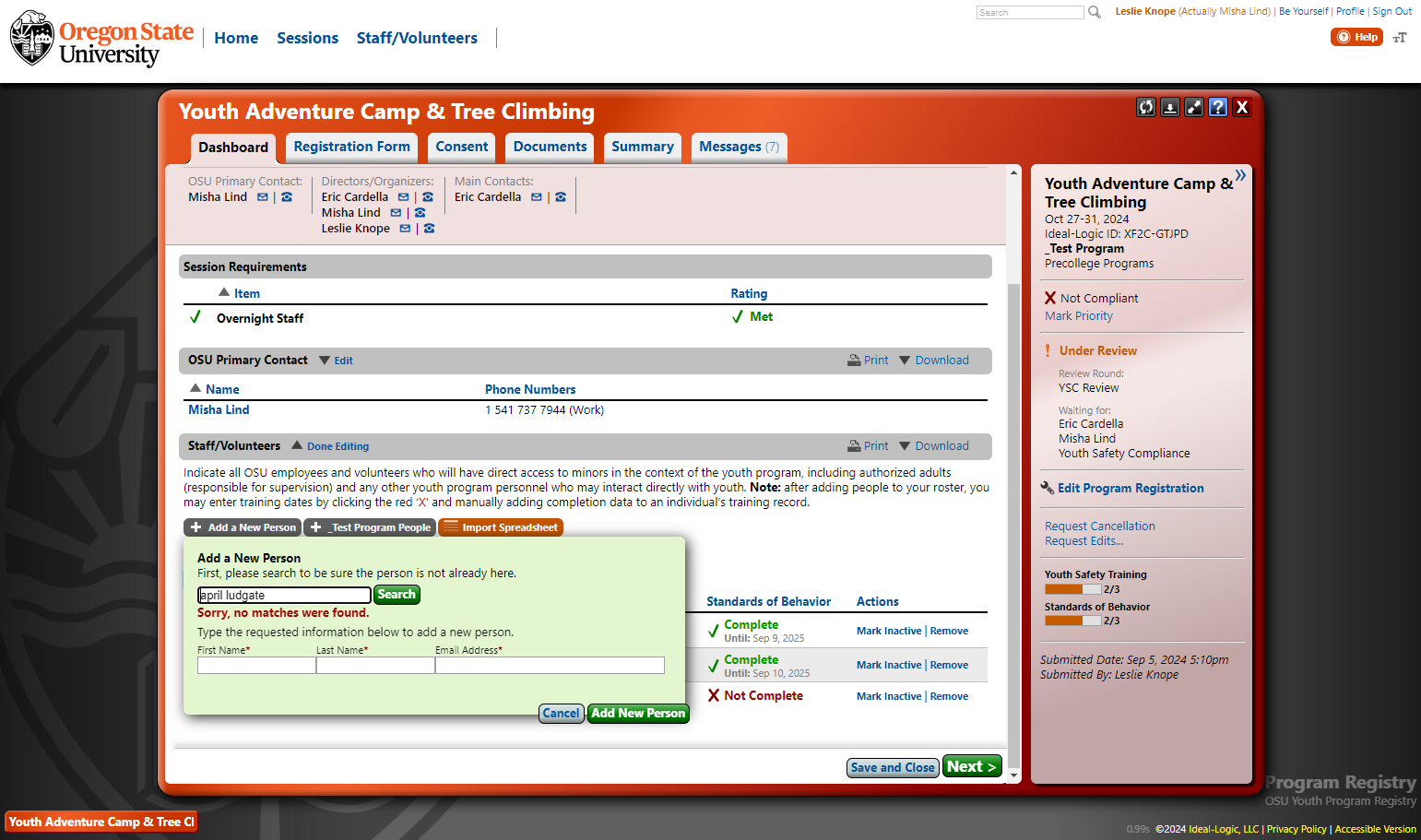Click the Mark Priority link
Image resolution: width=1421 pixels, height=840 pixels.
(x=1079, y=316)
